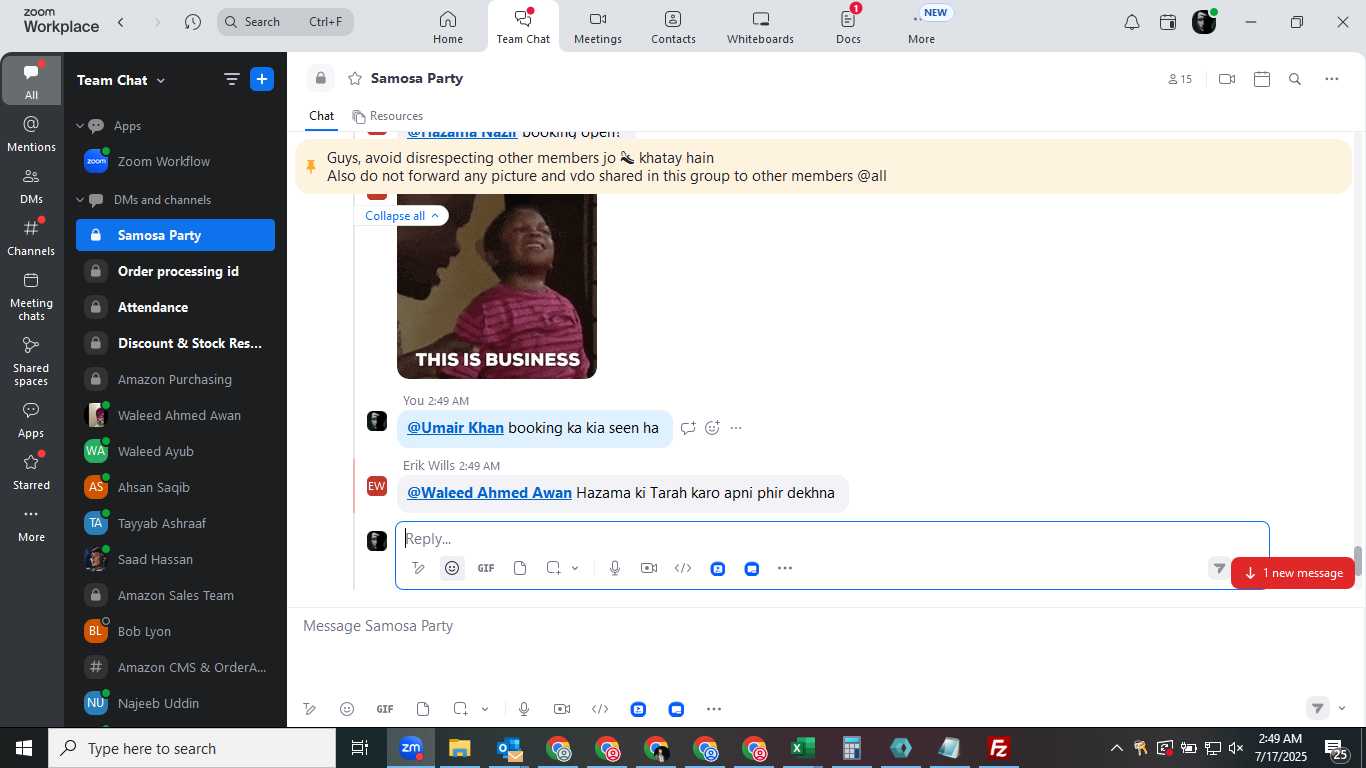Open the More menu in top navigation
1366x768 pixels.
[921, 27]
